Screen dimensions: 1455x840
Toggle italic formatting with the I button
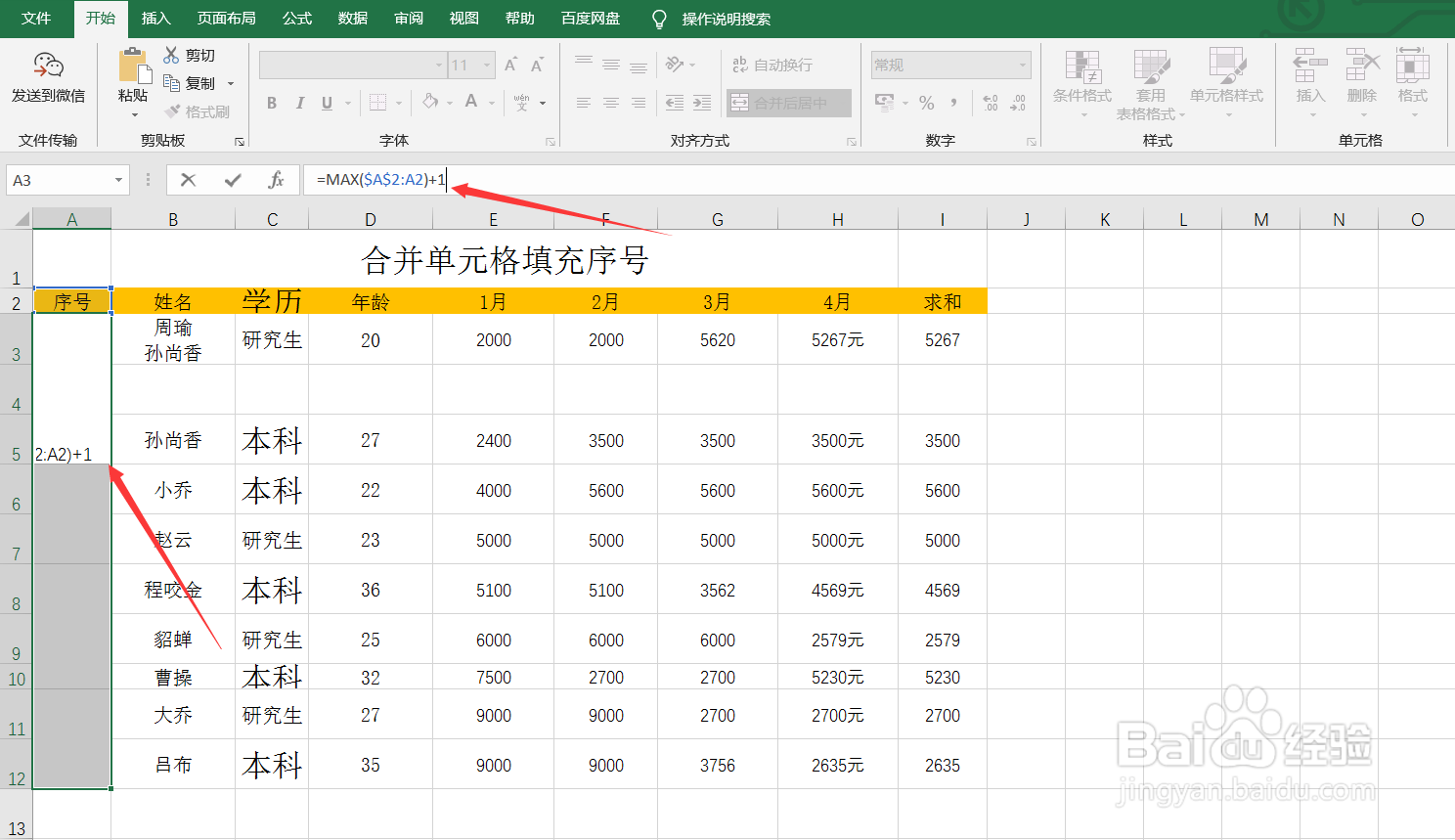(300, 102)
